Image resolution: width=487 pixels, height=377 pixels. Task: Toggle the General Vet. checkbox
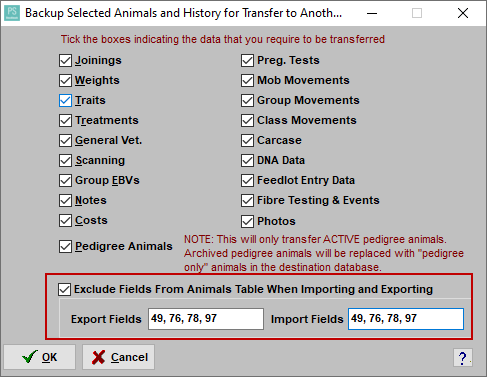(65, 141)
